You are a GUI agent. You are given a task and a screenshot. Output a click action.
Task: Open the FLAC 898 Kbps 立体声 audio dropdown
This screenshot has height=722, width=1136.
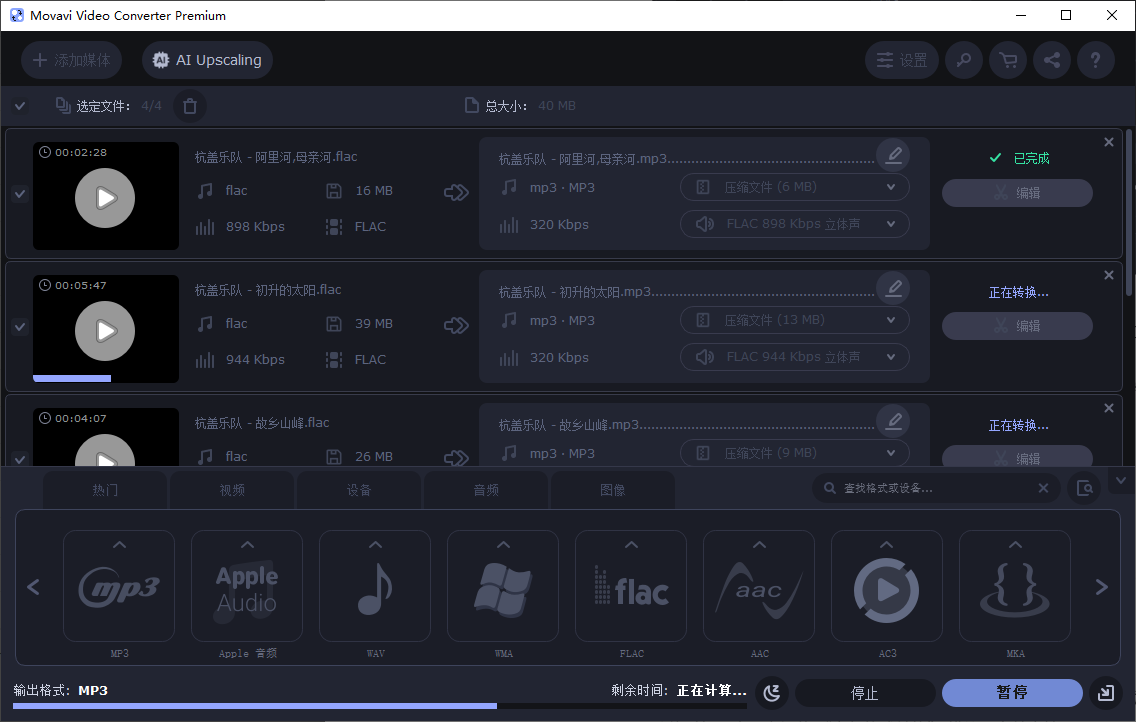tap(794, 223)
